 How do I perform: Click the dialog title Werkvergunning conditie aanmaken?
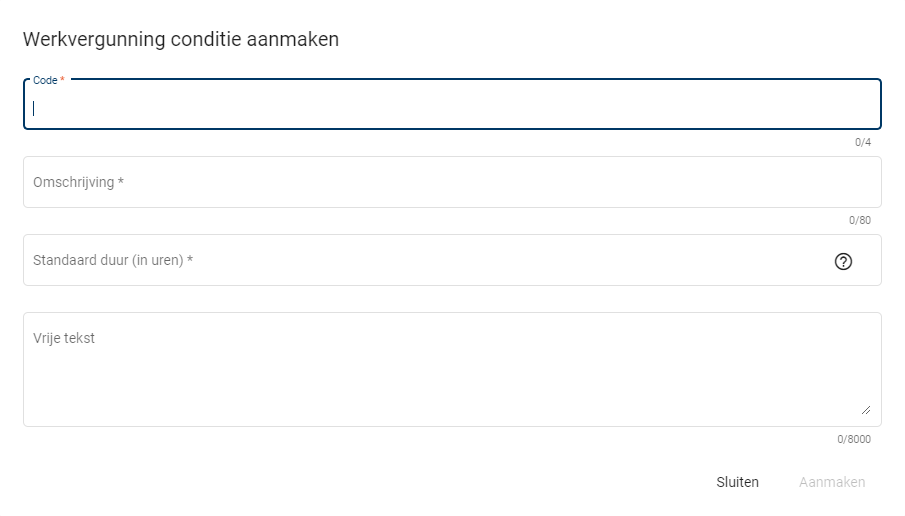click(181, 40)
